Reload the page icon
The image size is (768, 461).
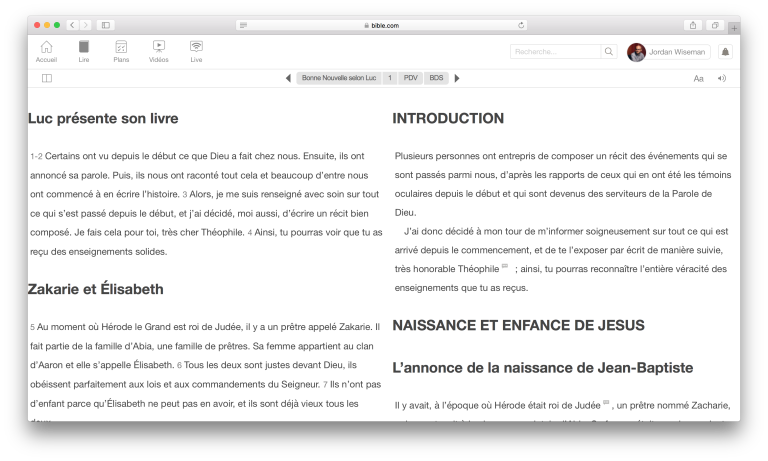point(521,25)
